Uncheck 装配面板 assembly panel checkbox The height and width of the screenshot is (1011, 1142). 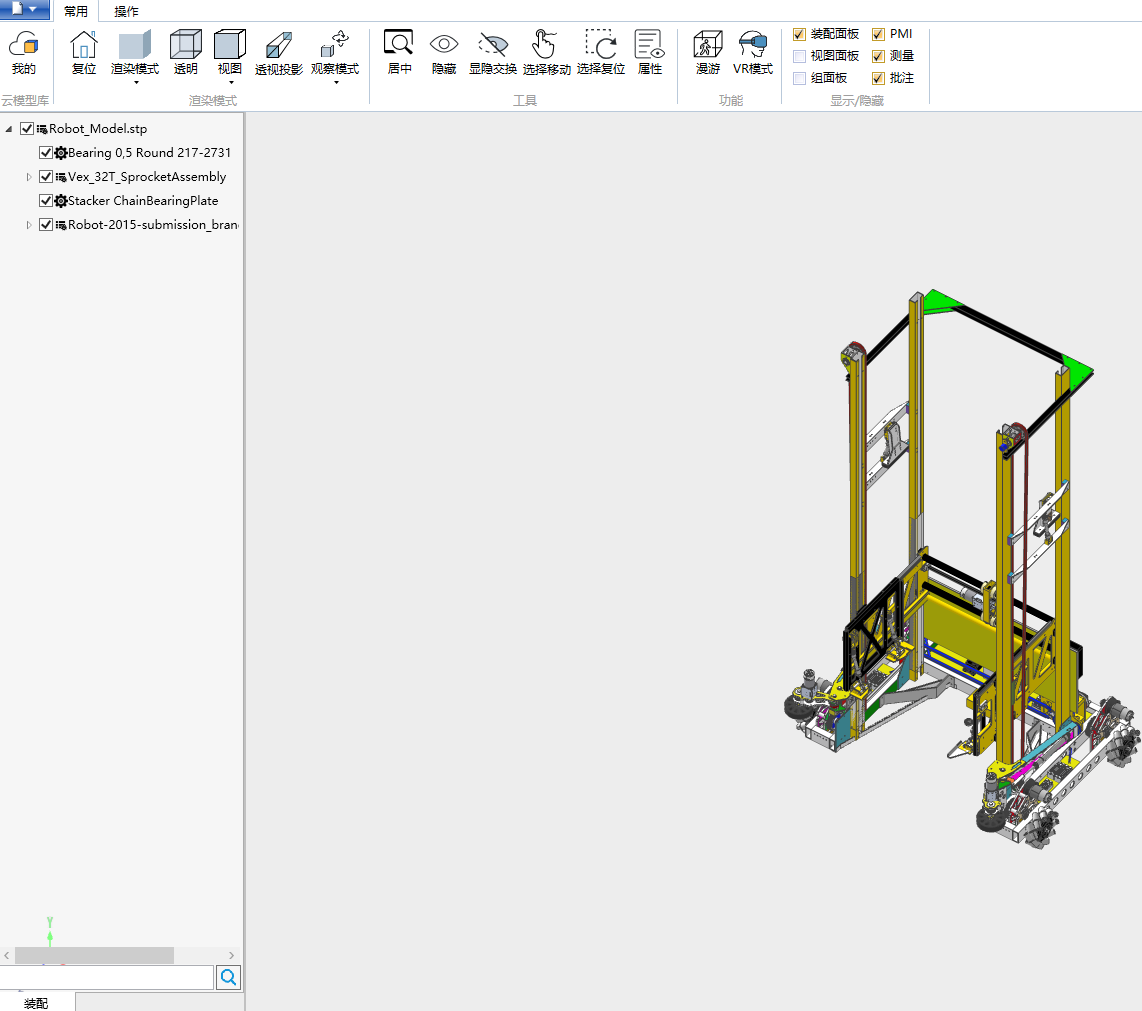pos(799,34)
